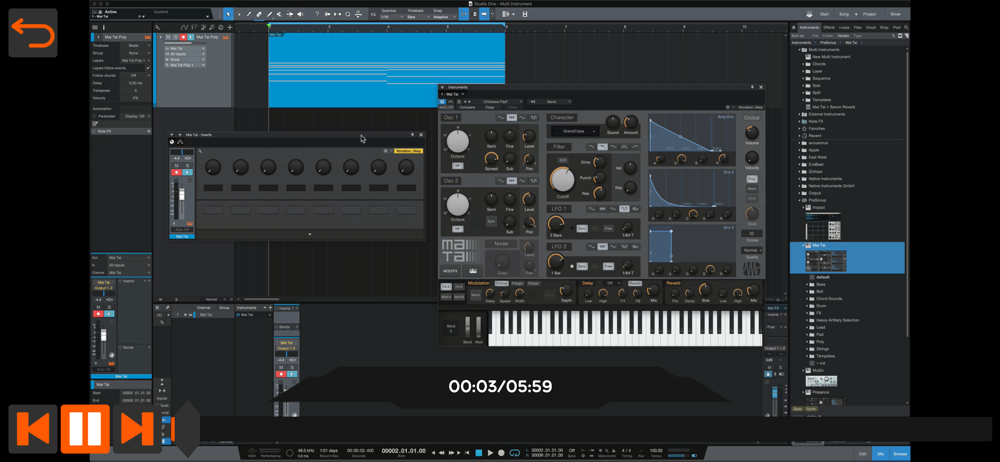The height and width of the screenshot is (462, 1000).
Task: Enable LFO 2 Free button
Action: (x=608, y=265)
